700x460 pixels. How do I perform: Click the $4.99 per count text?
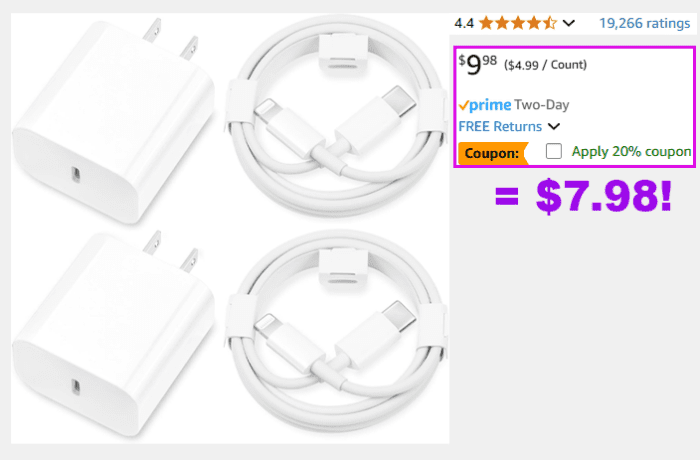[x=545, y=66]
